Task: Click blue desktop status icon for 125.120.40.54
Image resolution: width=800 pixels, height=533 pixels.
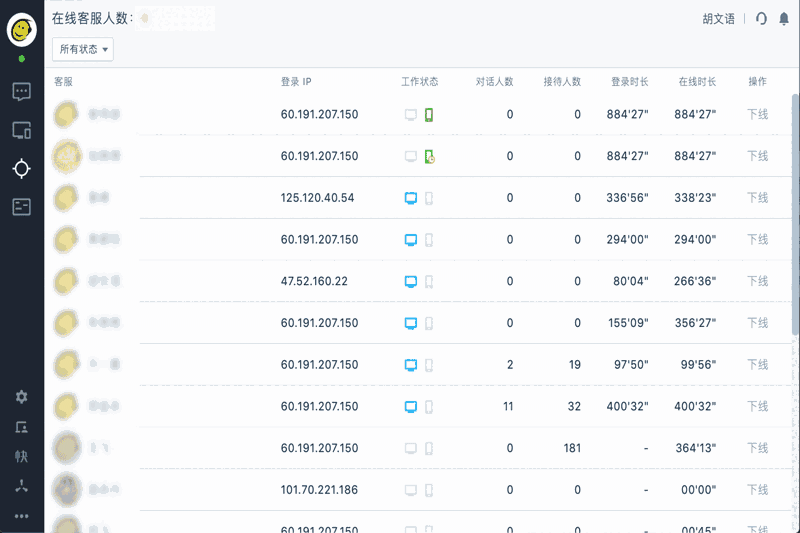Action: click(x=410, y=198)
